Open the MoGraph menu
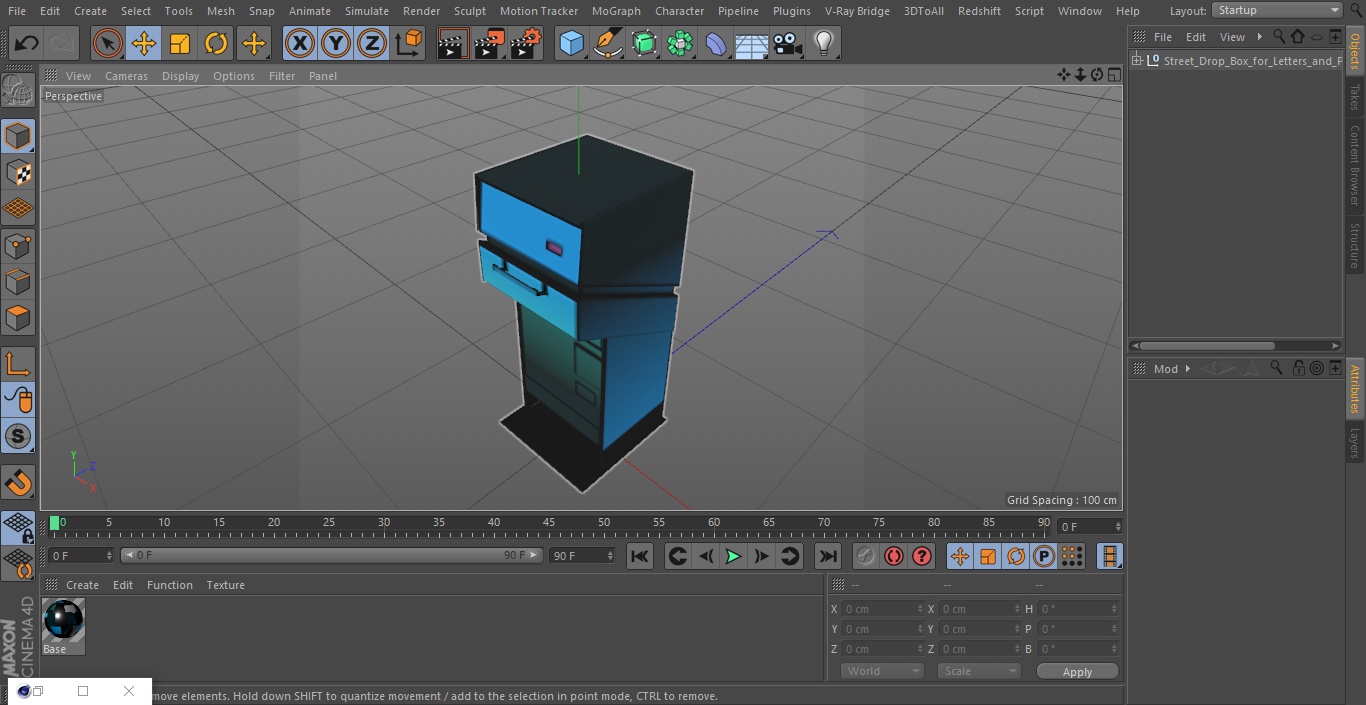Screen dimensions: 1366x705 tap(616, 11)
